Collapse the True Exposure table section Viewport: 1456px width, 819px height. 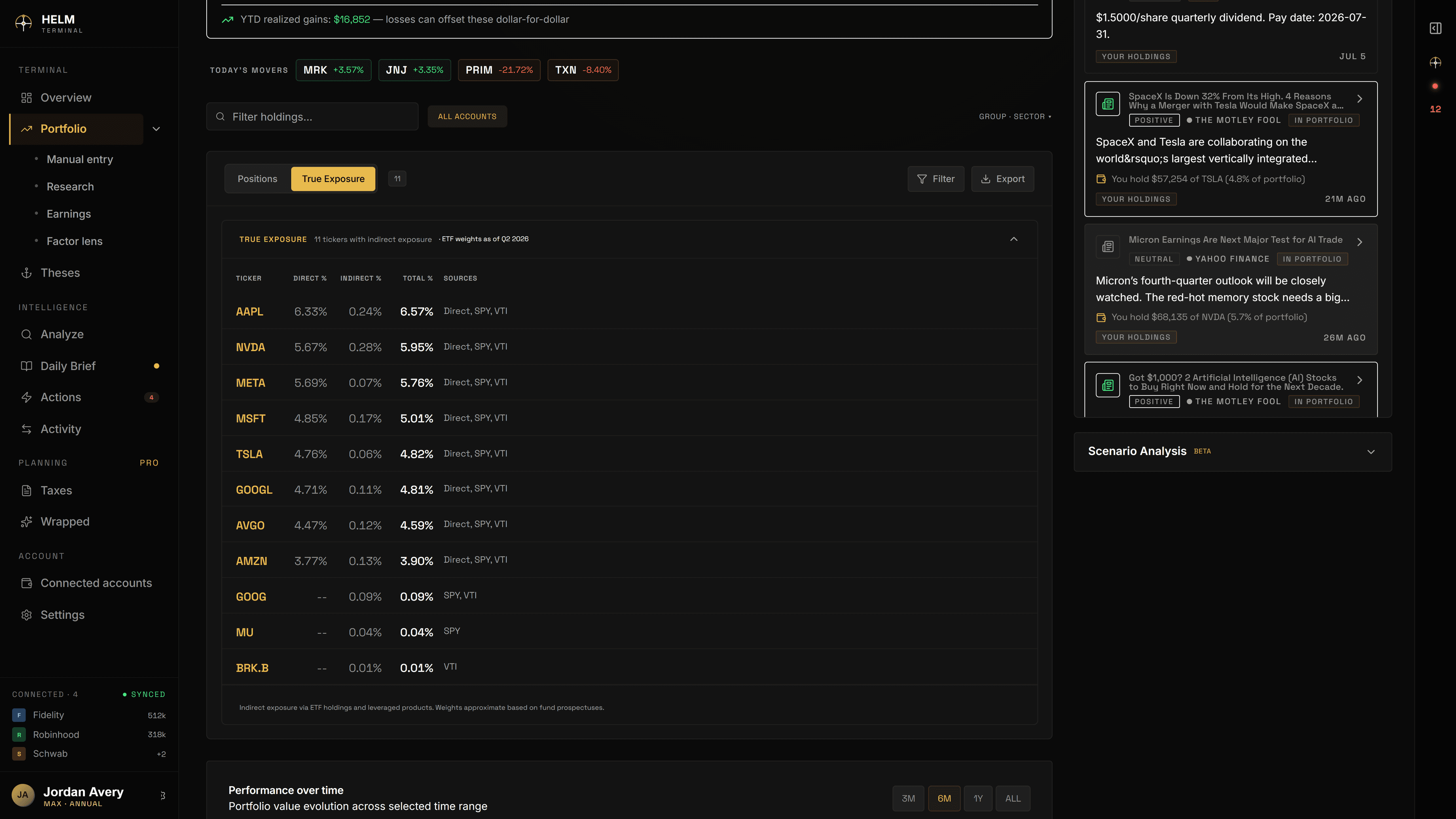1014,239
